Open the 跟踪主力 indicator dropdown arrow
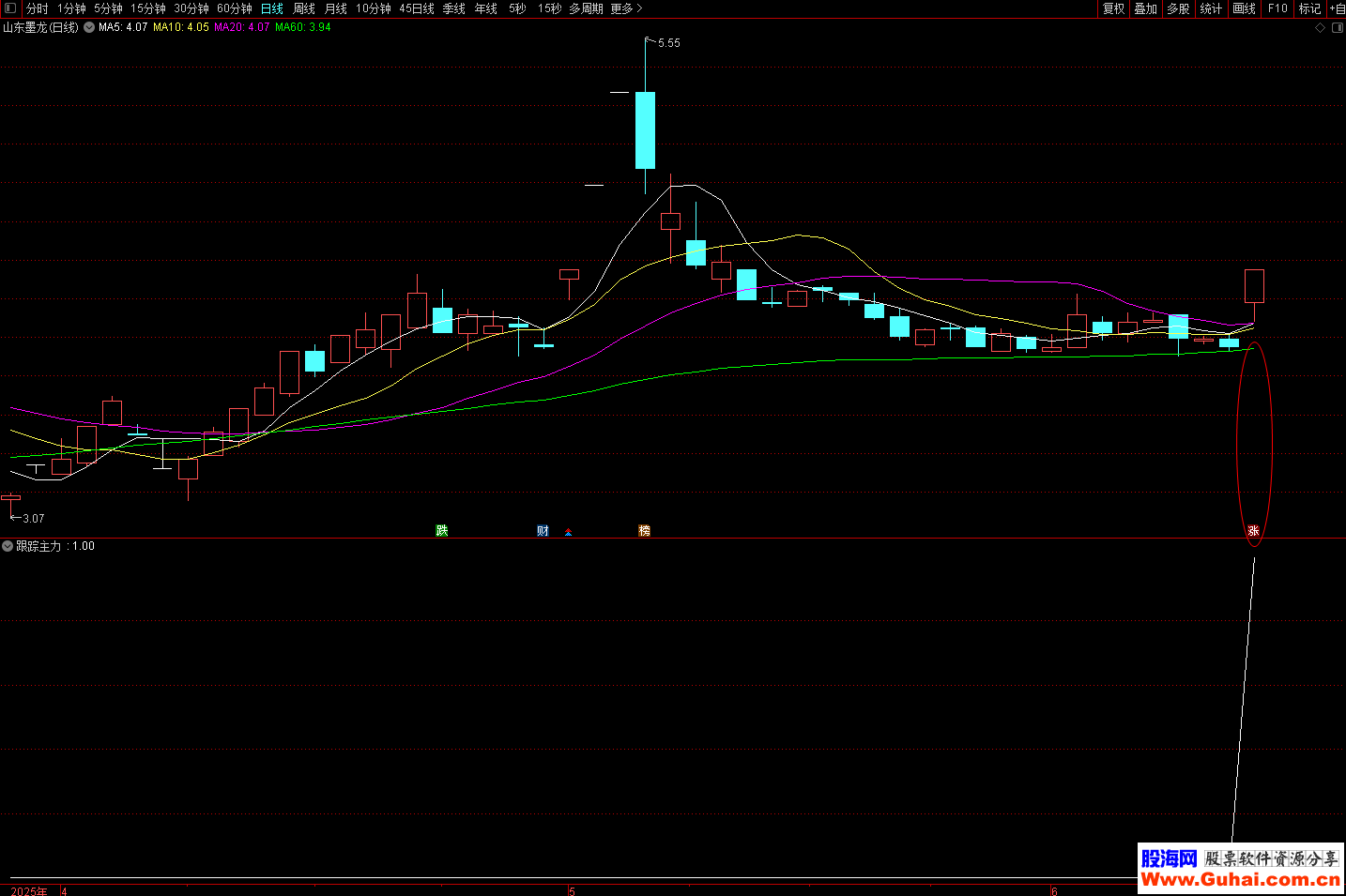Viewport: 1346px width, 896px height. (8, 546)
